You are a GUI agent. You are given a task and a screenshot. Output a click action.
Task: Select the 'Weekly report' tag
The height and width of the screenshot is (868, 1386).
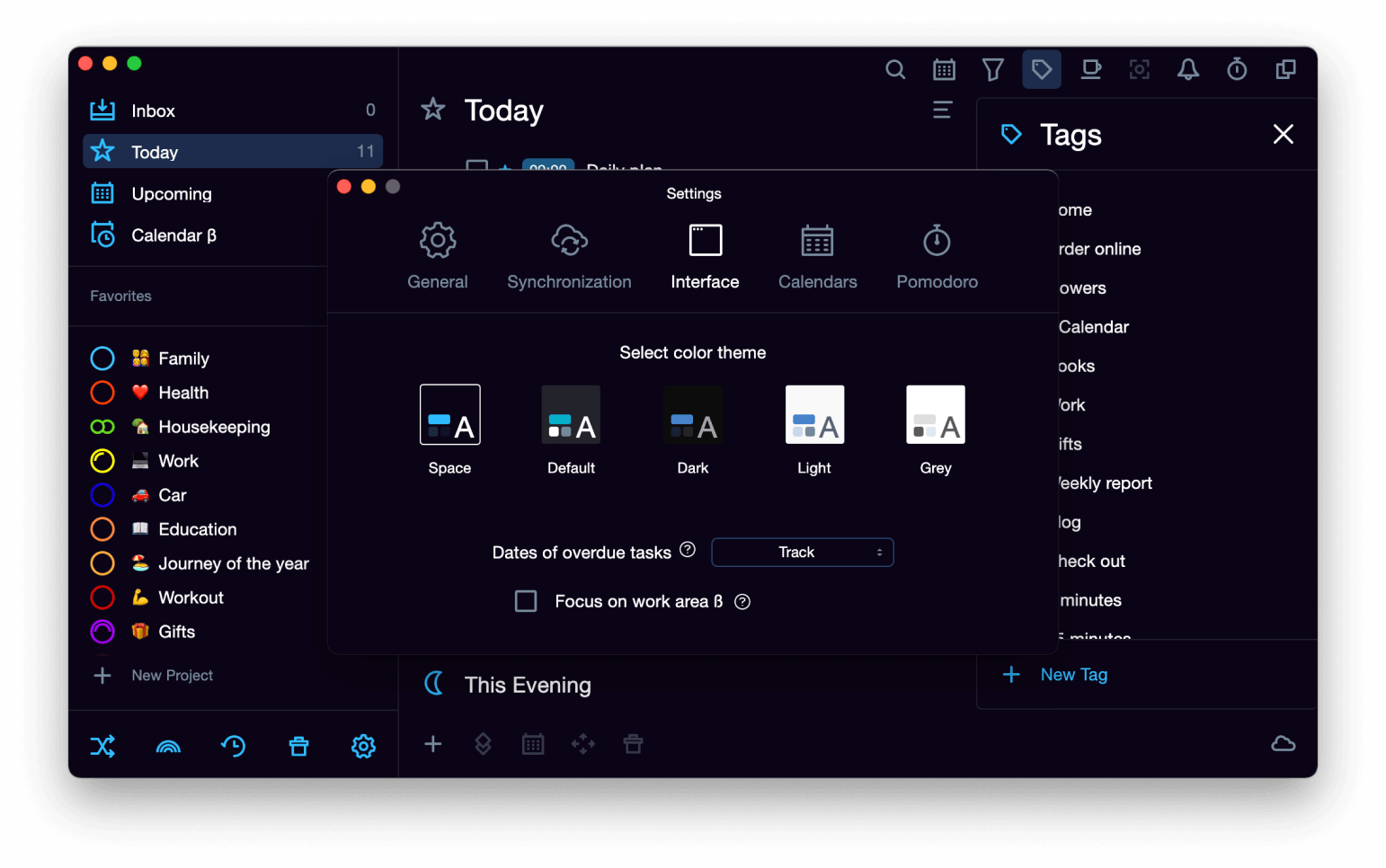coord(1106,483)
